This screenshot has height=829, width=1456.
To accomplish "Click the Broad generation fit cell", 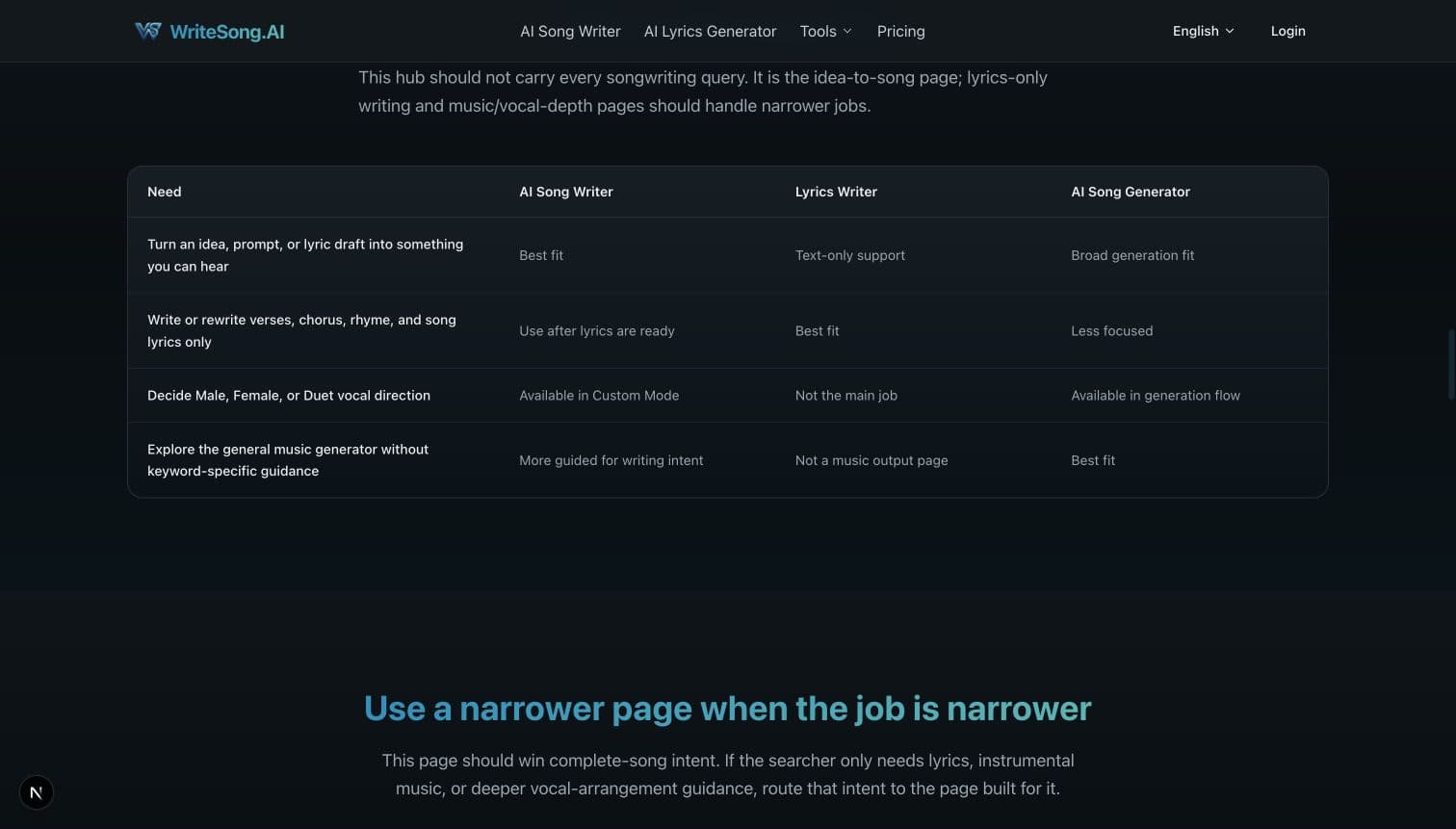I will pos(1132,255).
